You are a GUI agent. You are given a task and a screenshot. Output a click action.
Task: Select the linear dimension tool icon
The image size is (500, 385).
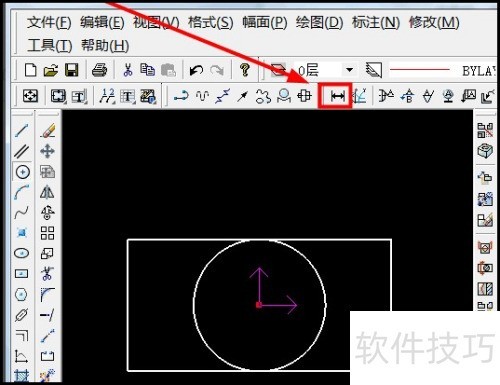pos(337,97)
